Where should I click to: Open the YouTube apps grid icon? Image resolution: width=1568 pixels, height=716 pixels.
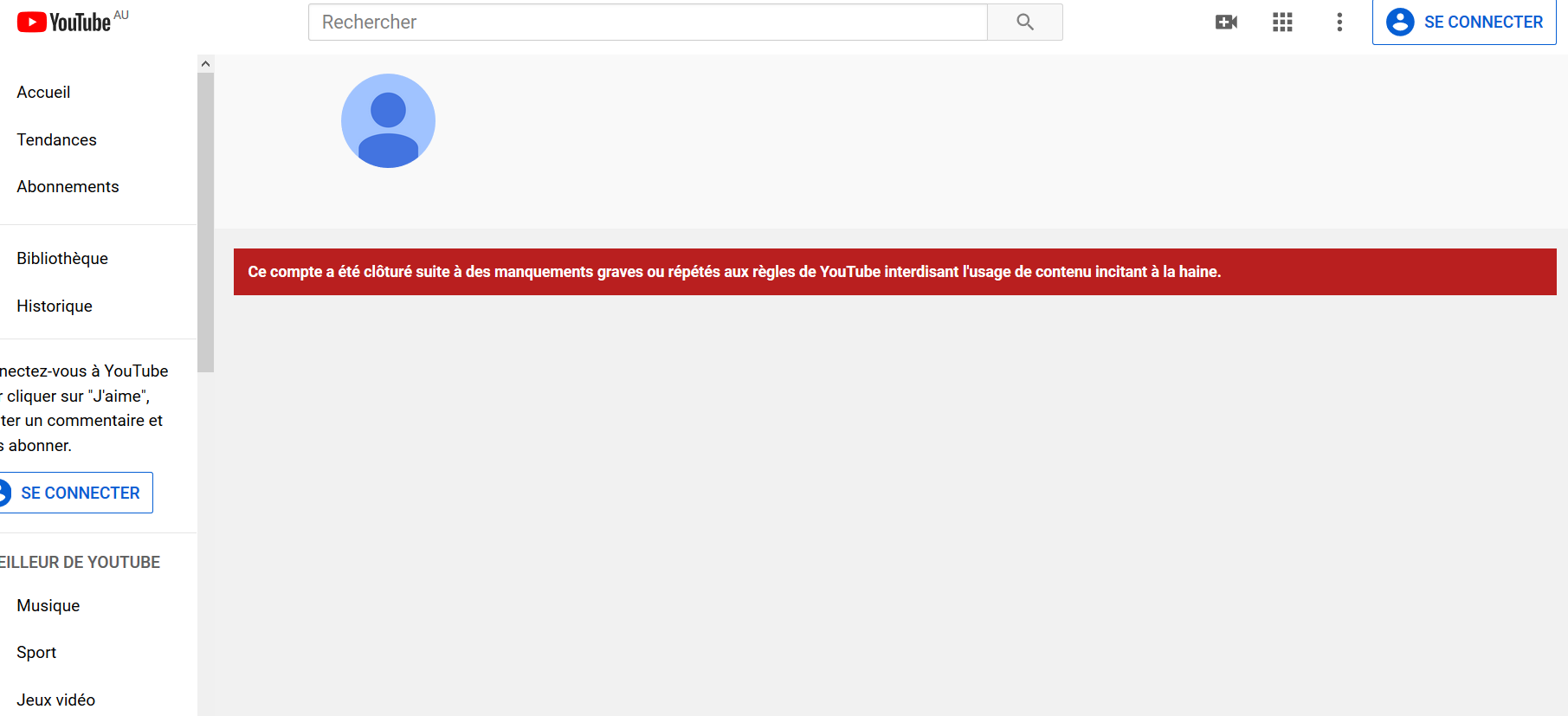click(x=1282, y=23)
